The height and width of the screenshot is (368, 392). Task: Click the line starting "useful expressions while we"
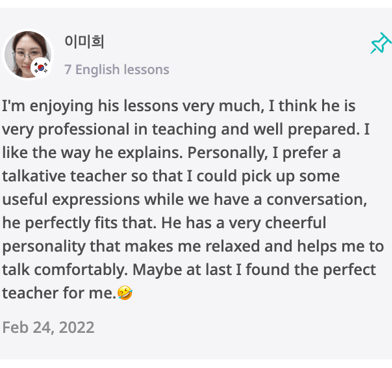click(x=185, y=200)
